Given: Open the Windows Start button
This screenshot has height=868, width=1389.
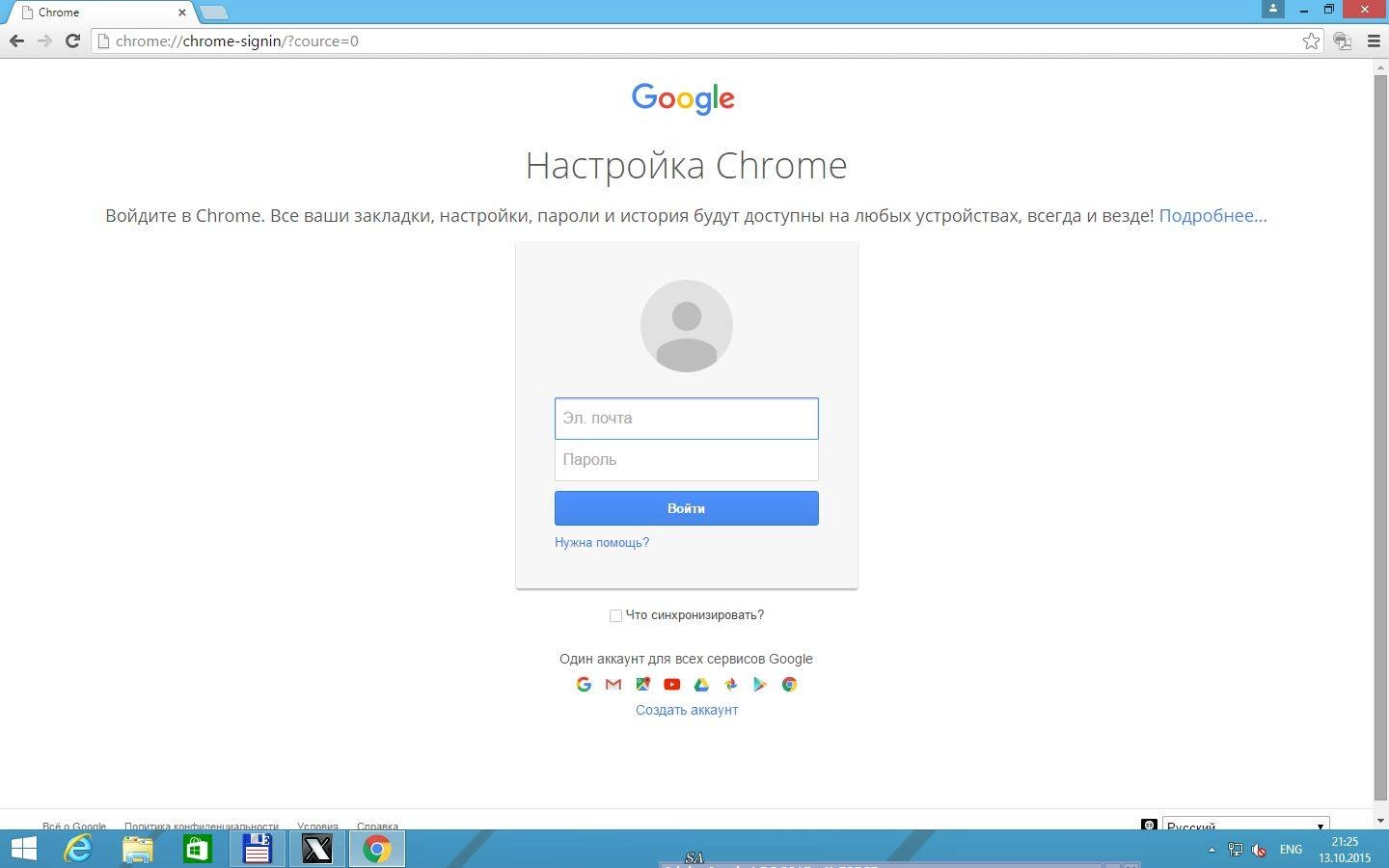Looking at the screenshot, I should coord(23,849).
